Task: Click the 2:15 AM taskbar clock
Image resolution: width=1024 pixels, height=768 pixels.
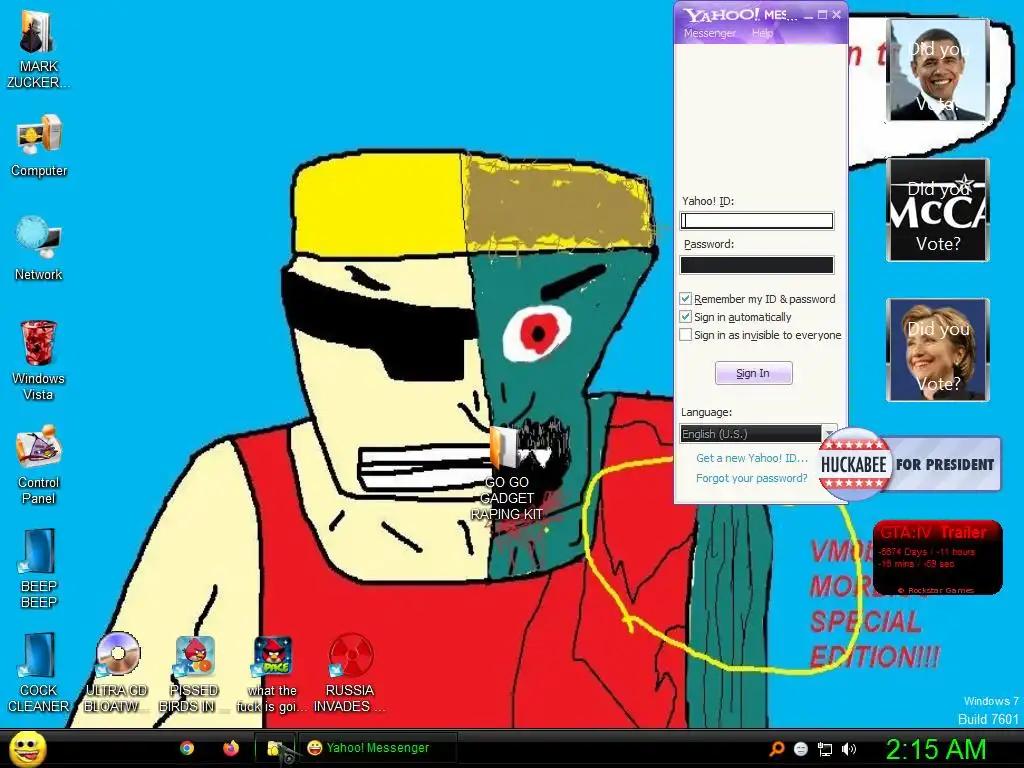Action: pyautogui.click(x=935, y=749)
